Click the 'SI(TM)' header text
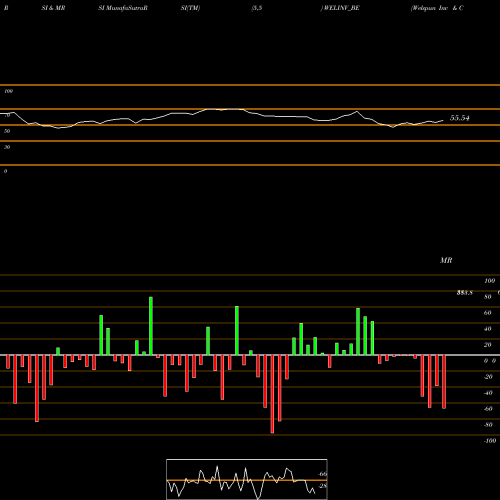 click(x=190, y=8)
